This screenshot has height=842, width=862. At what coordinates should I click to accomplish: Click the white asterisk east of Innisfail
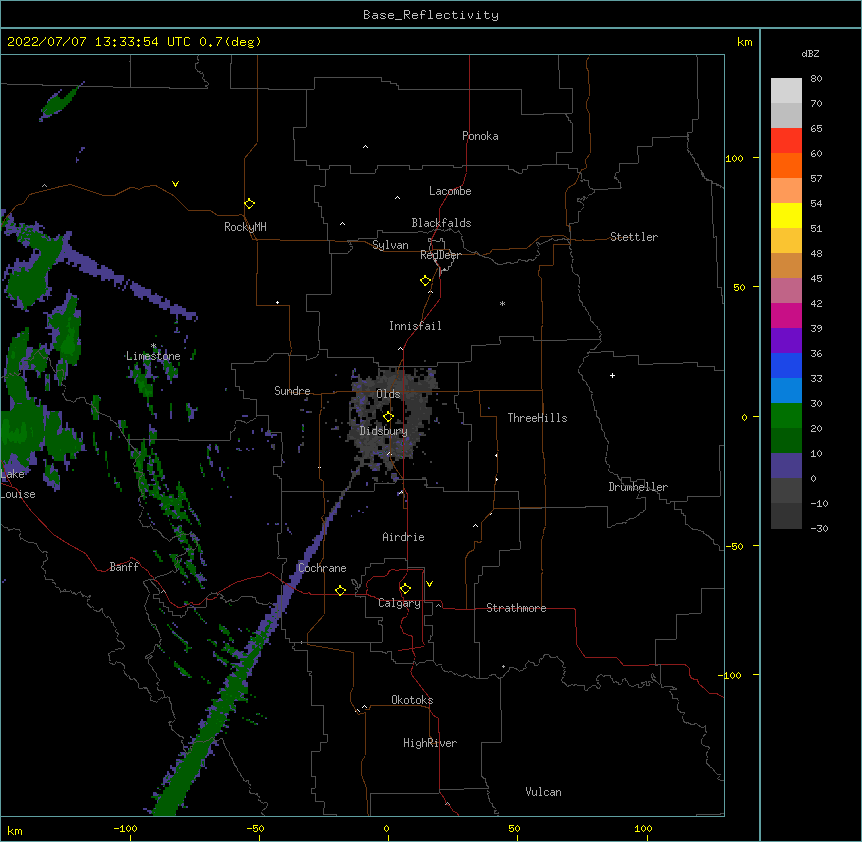pyautogui.click(x=502, y=303)
